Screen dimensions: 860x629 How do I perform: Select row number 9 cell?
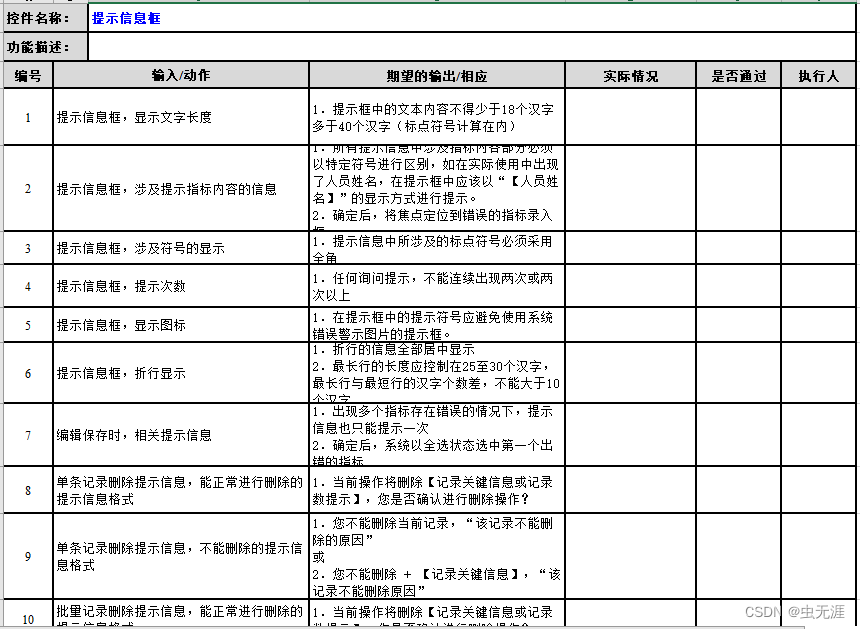click(x=28, y=556)
